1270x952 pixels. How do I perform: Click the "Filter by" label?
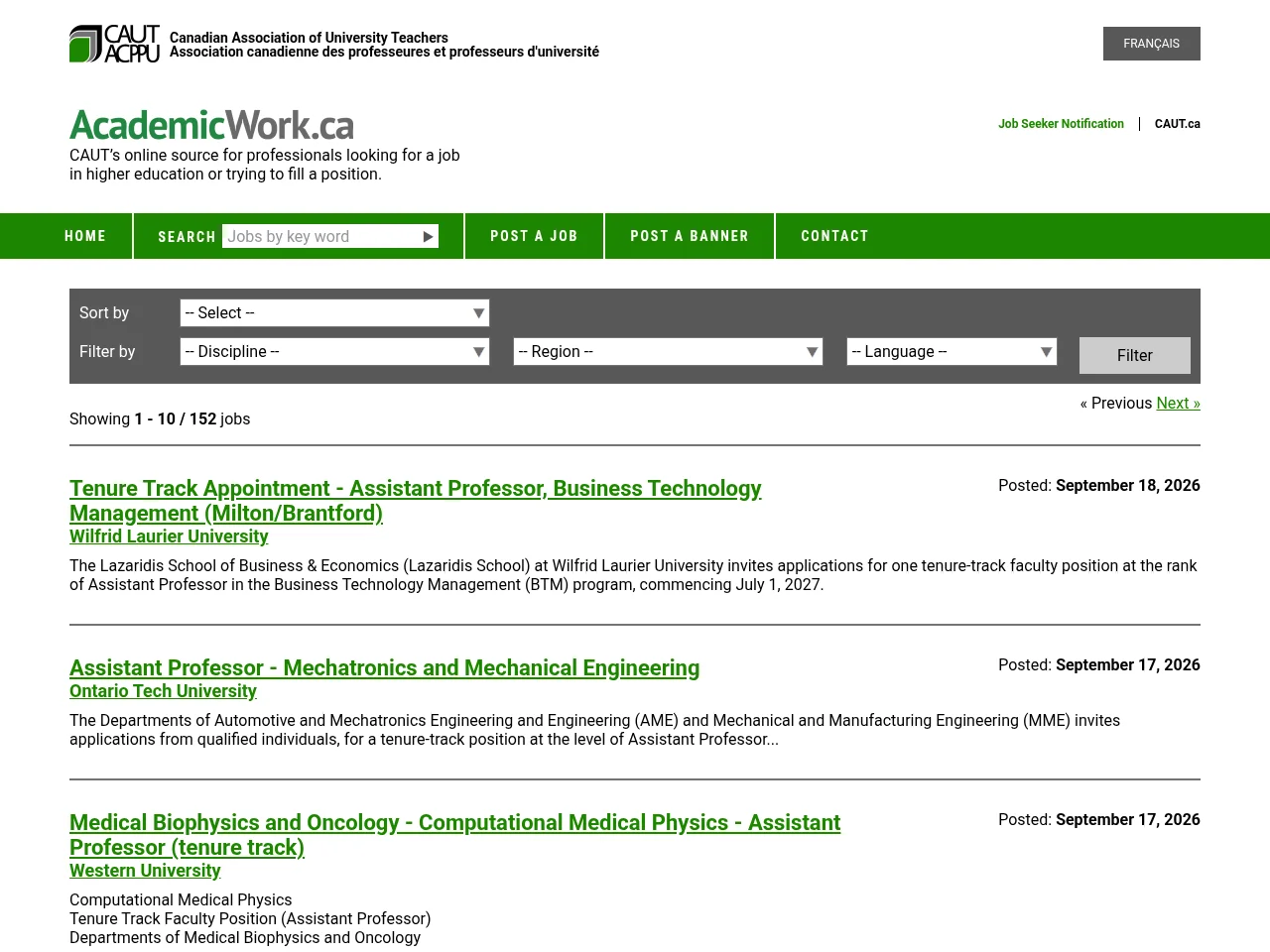point(107,351)
